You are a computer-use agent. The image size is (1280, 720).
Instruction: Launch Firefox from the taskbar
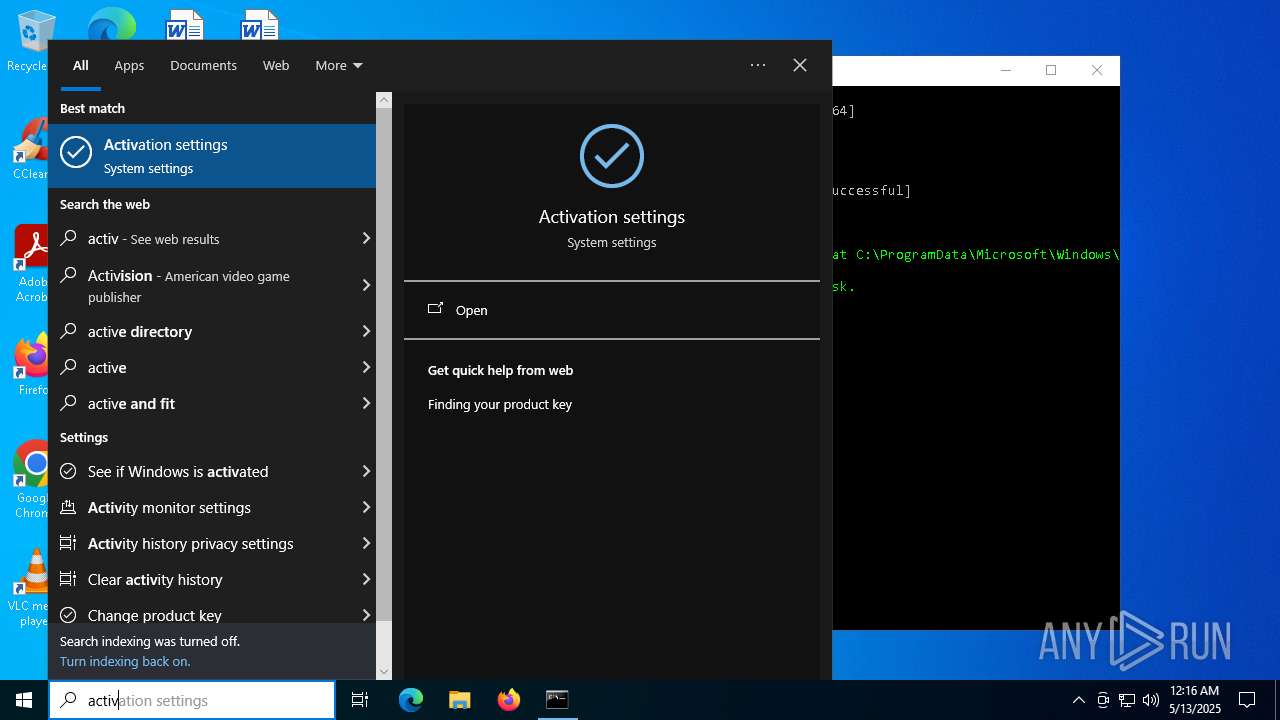click(509, 700)
